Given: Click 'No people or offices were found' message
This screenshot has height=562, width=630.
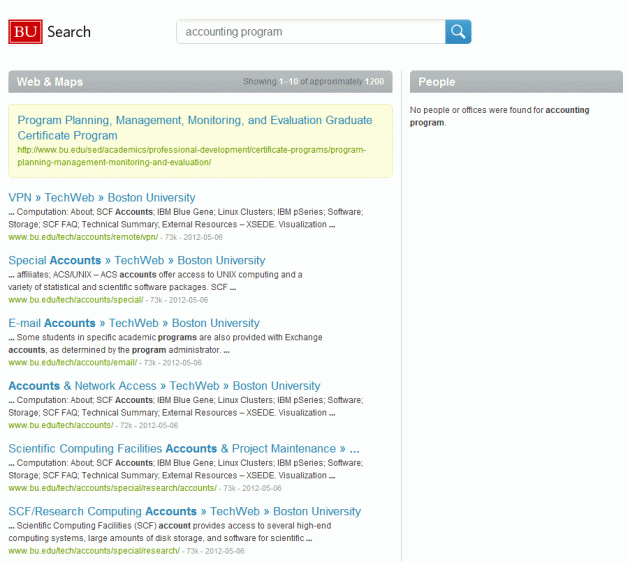Looking at the screenshot, I should click(x=499, y=116).
